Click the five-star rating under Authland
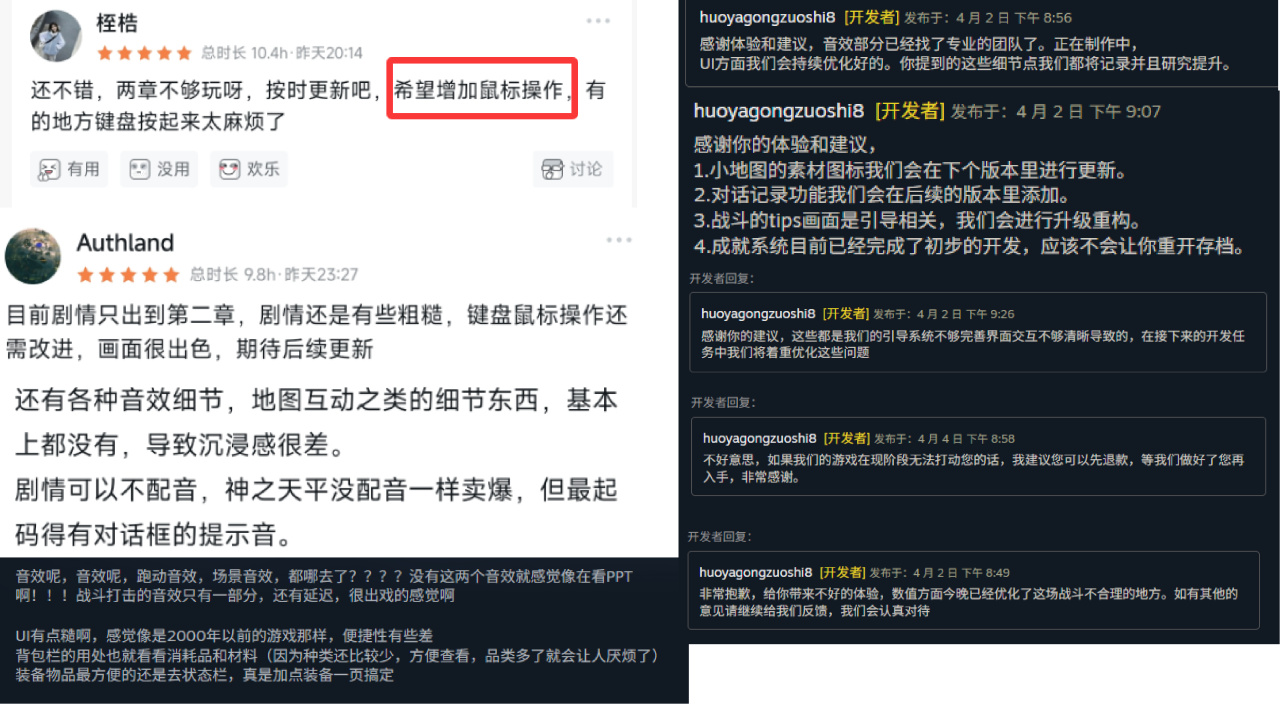1280x704 pixels. point(128,274)
